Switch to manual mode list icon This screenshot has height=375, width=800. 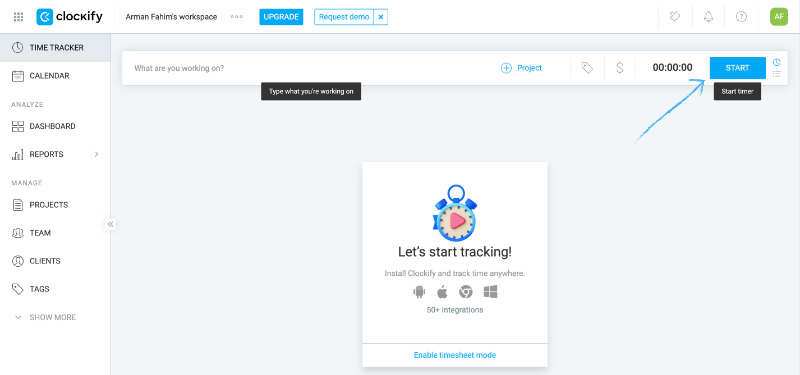777,74
